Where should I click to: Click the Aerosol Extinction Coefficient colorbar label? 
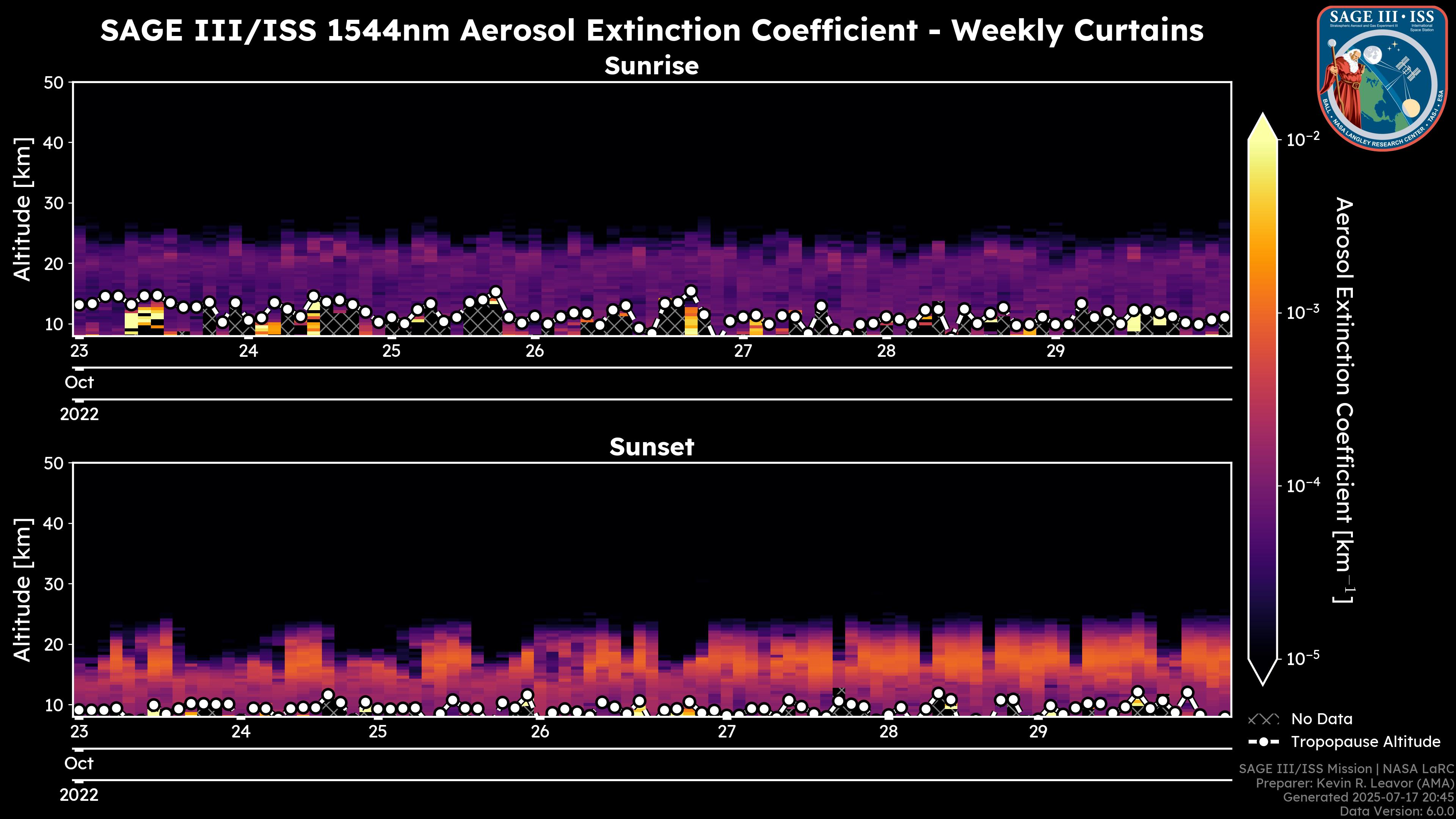point(1344,400)
